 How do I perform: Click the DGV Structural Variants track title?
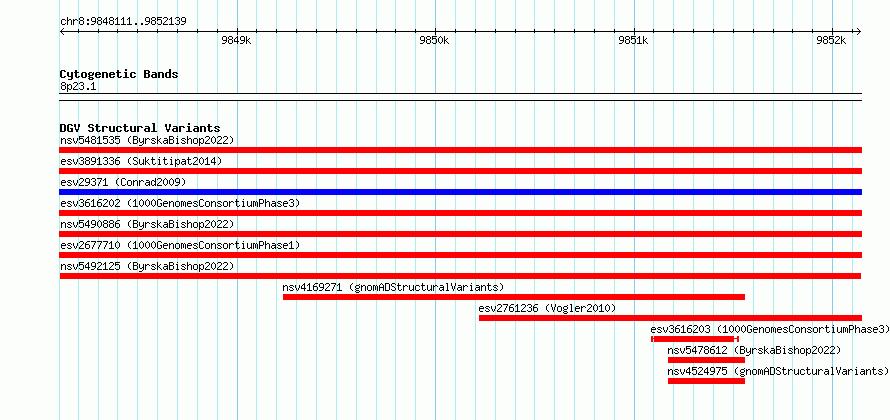140,128
